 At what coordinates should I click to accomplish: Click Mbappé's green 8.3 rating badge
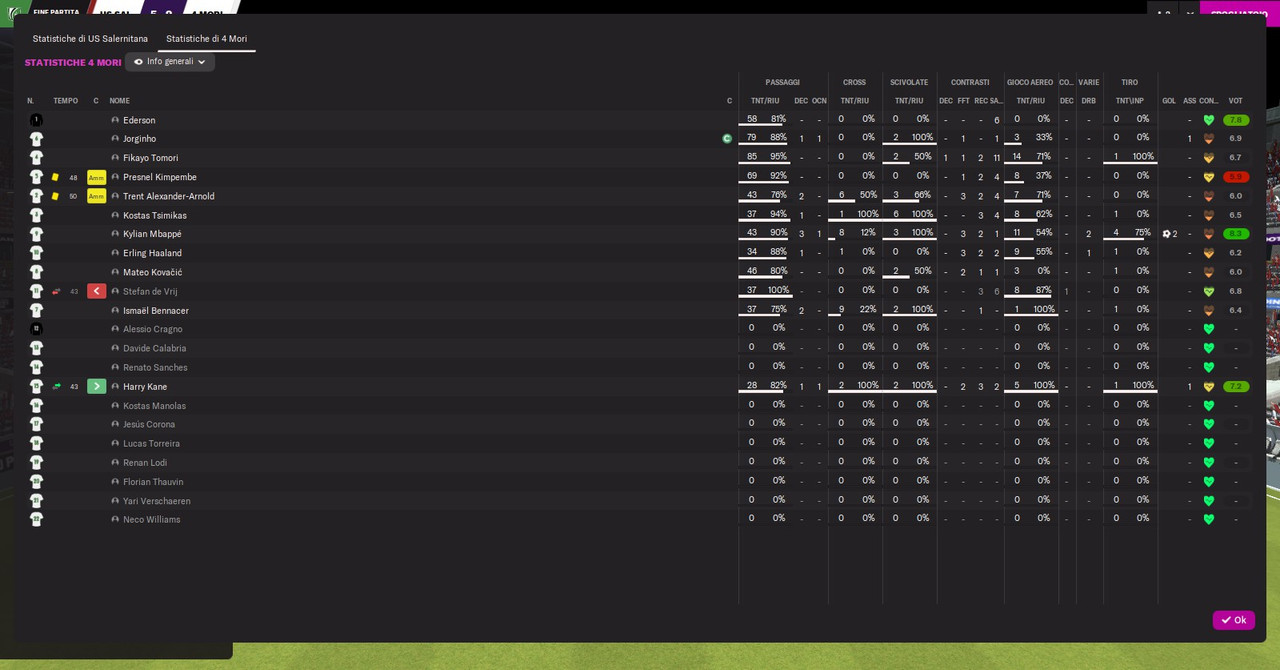[1236, 234]
